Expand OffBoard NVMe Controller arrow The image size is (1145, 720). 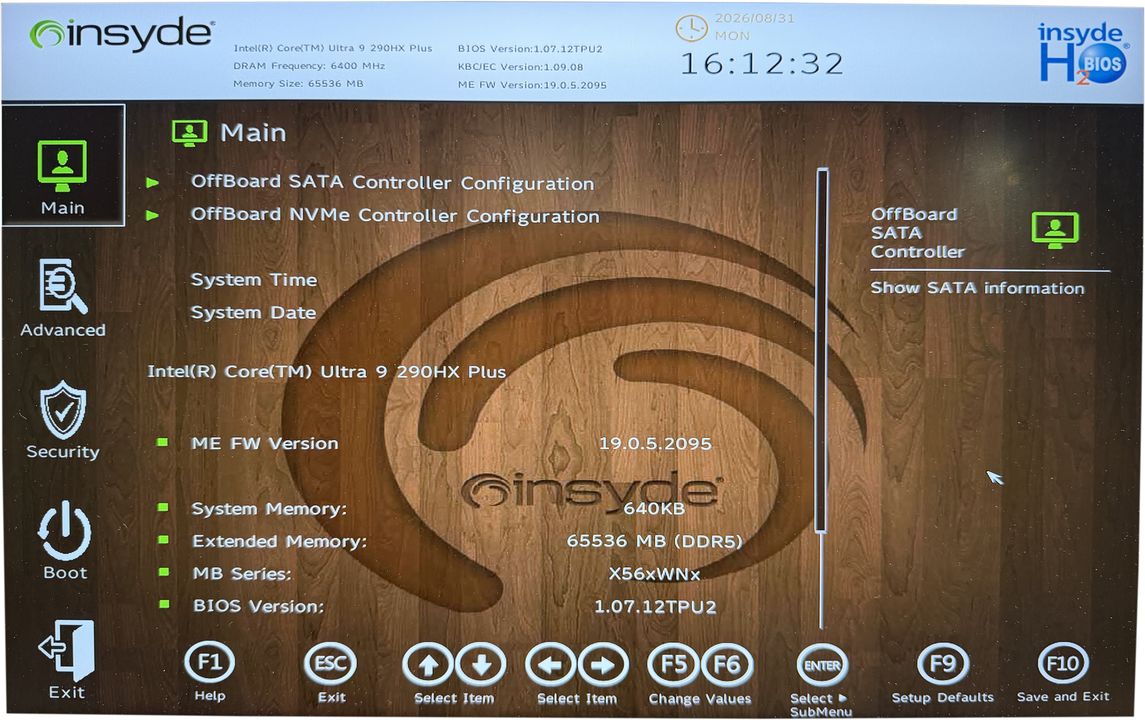click(153, 215)
